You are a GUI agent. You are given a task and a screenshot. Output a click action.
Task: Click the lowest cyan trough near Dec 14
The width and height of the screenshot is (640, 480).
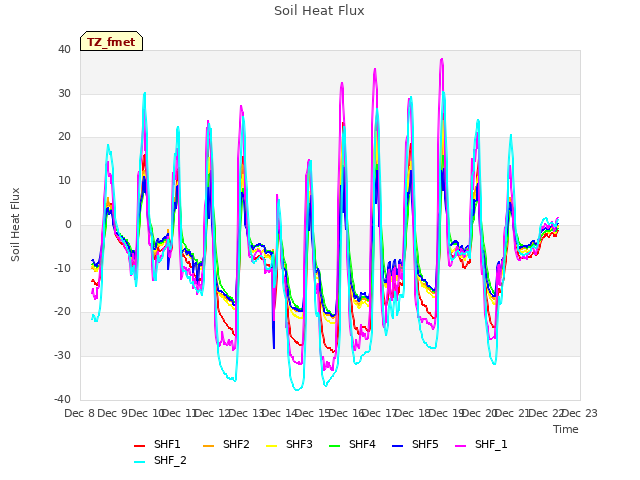[x=297, y=390]
